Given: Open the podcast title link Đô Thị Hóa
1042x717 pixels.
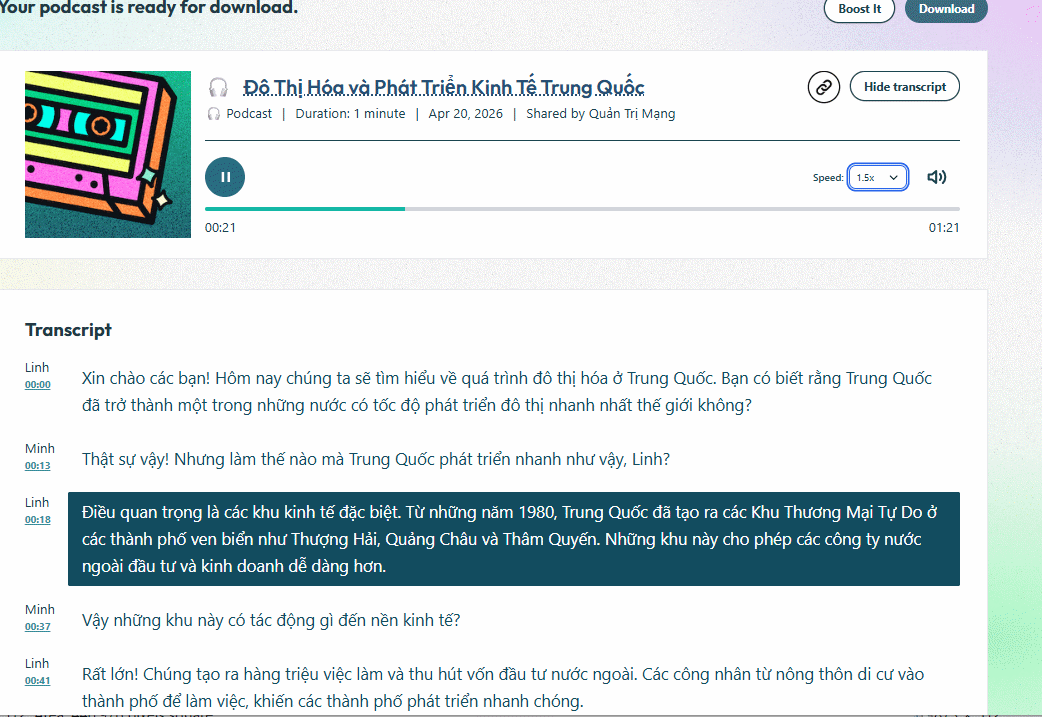Looking at the screenshot, I should coord(443,87).
